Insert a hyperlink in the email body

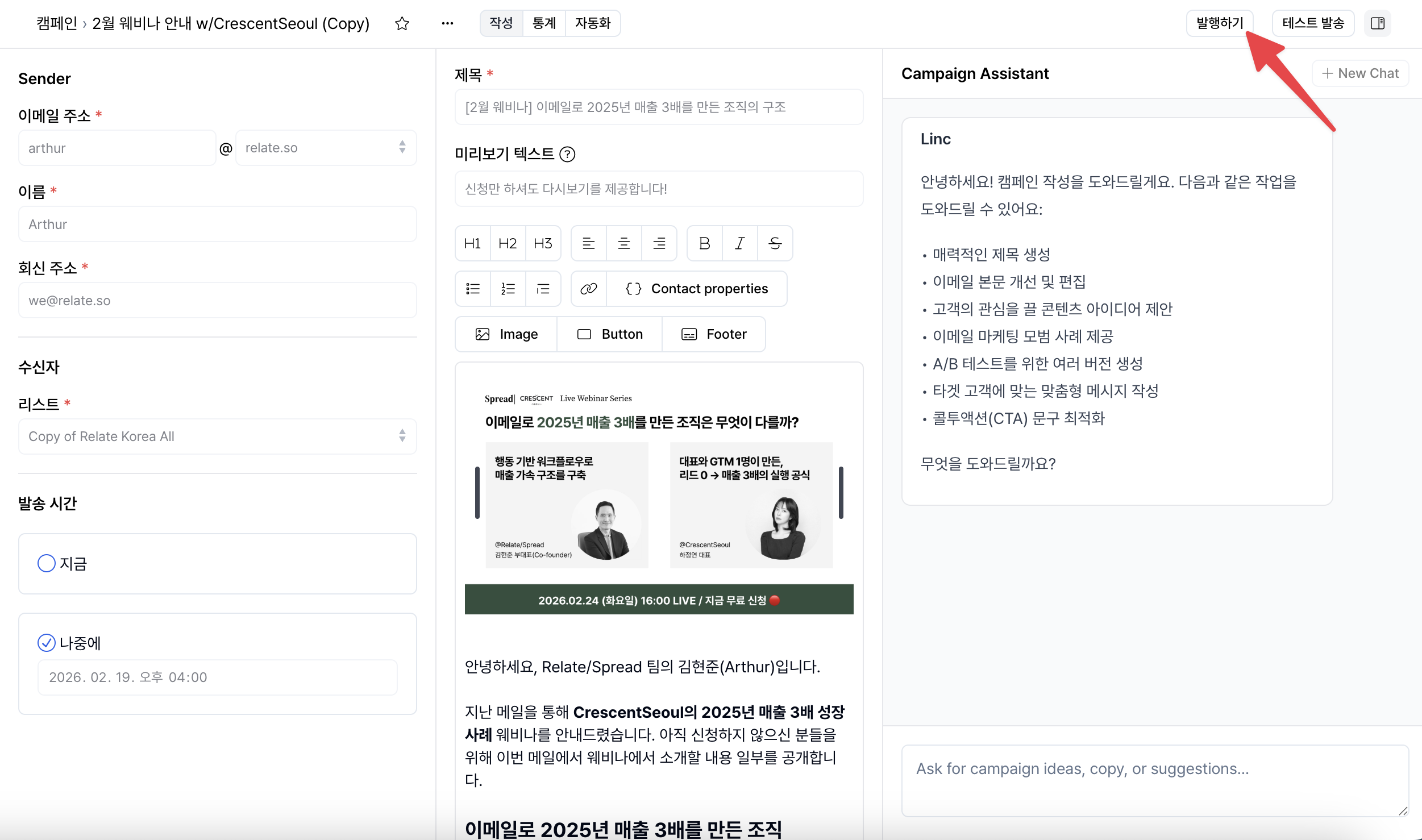point(588,288)
